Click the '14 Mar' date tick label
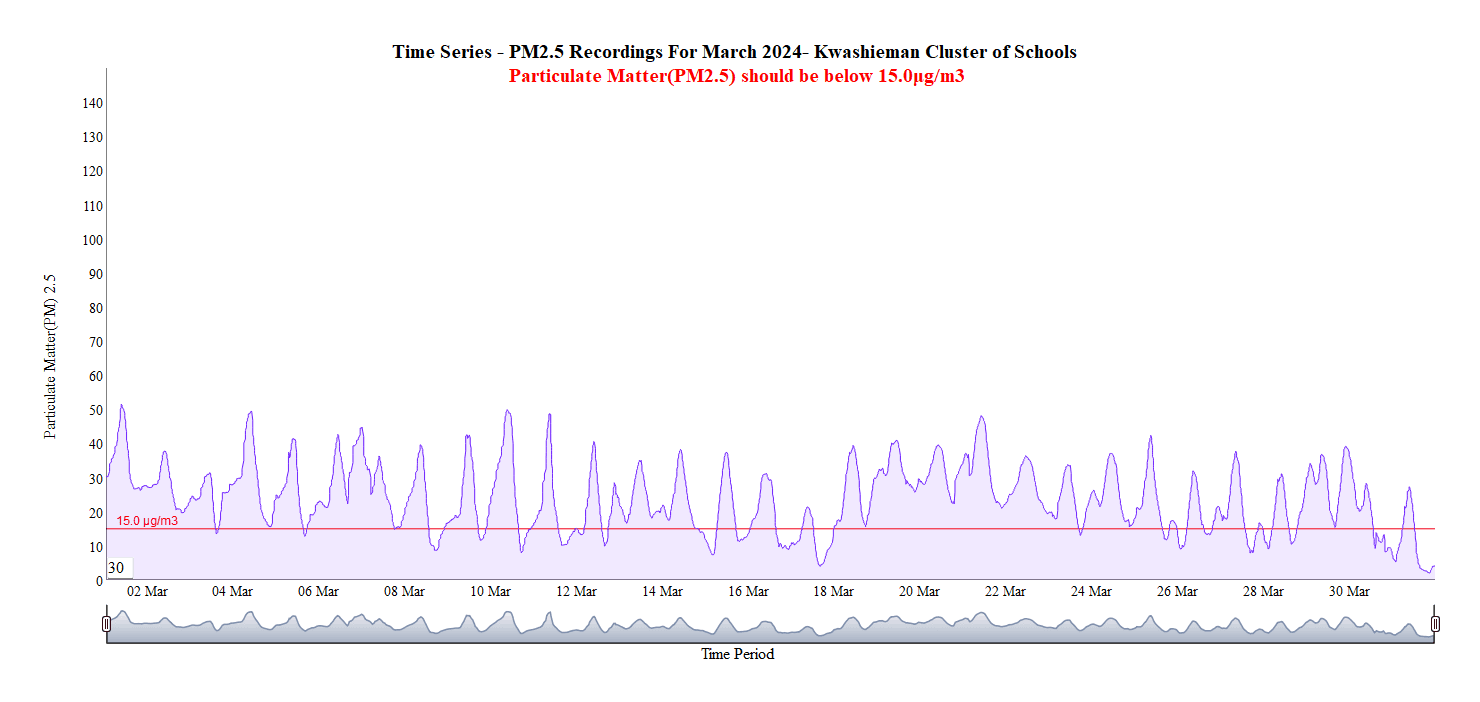Viewport: 1480px width, 702px height. [662, 592]
